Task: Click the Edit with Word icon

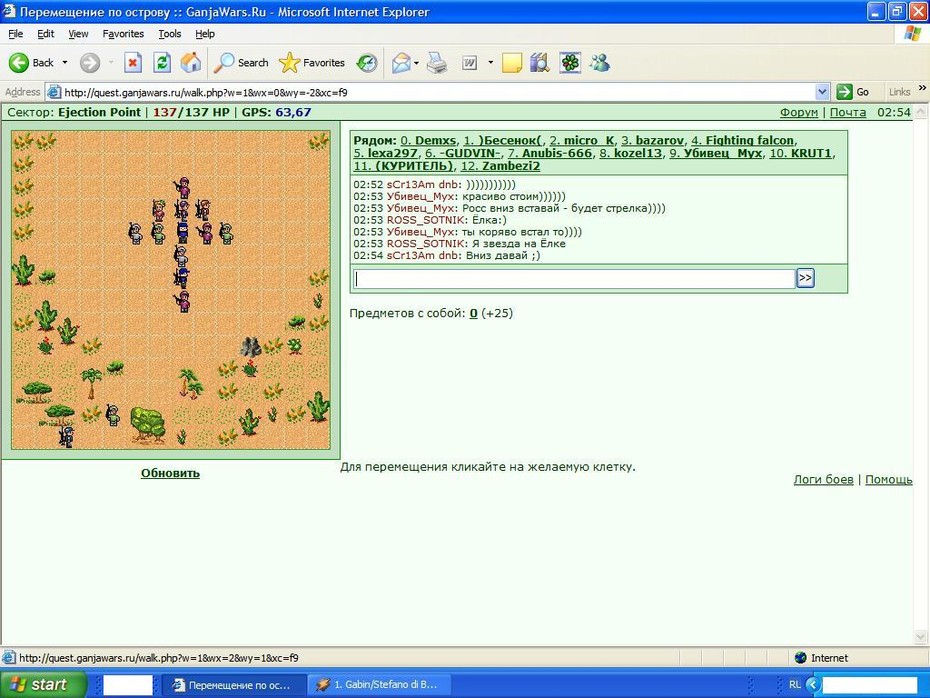Action: point(469,62)
